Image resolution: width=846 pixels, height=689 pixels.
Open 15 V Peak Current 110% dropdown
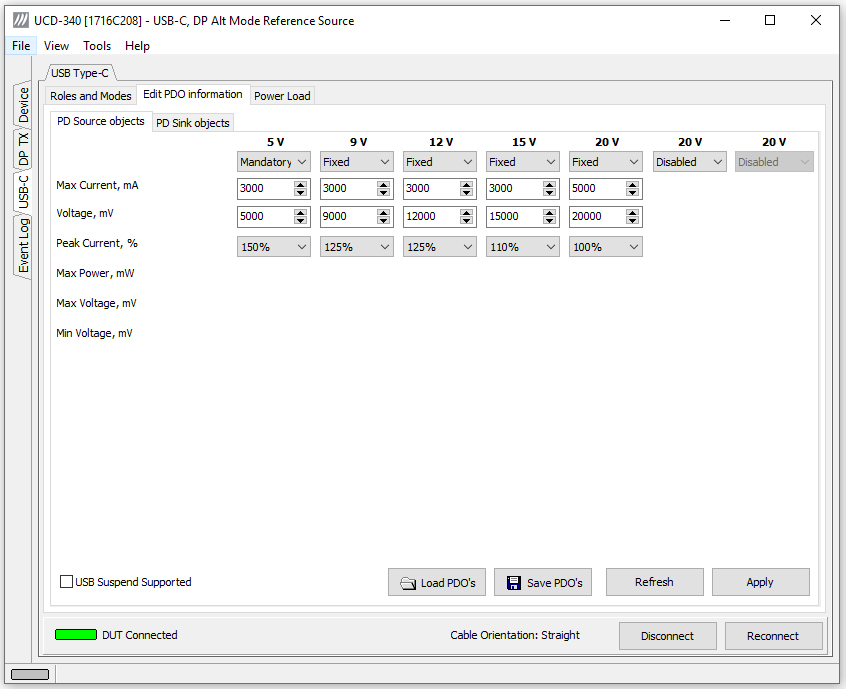[x=522, y=247]
